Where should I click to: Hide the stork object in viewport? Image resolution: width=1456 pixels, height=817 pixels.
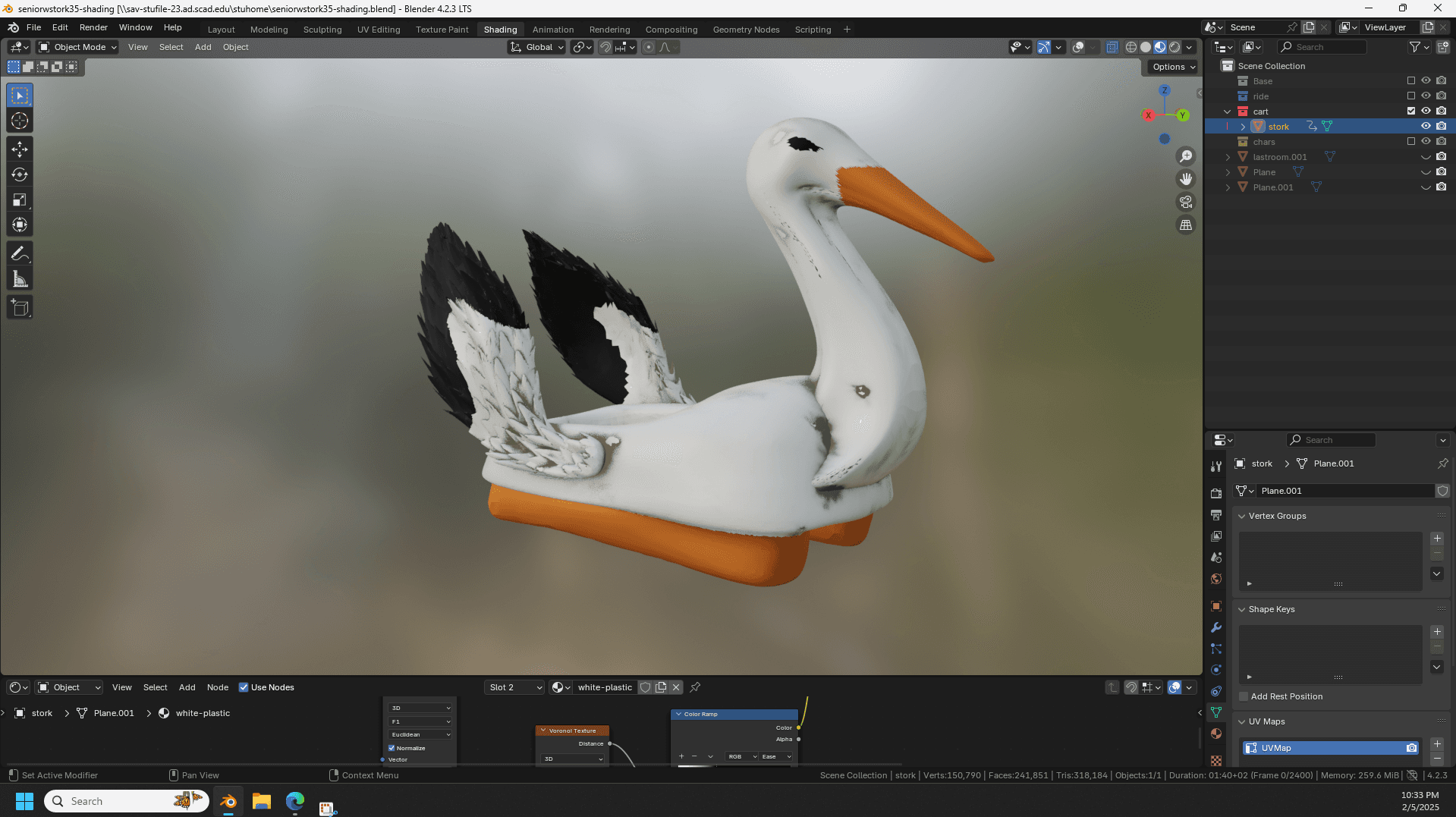(x=1426, y=126)
